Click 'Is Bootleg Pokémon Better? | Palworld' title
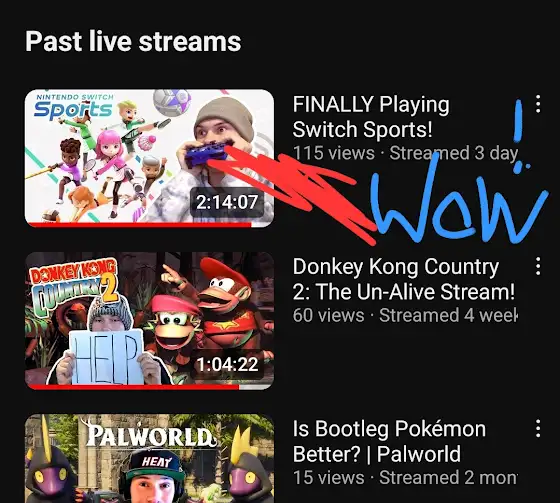This screenshot has height=503, width=560. click(389, 441)
